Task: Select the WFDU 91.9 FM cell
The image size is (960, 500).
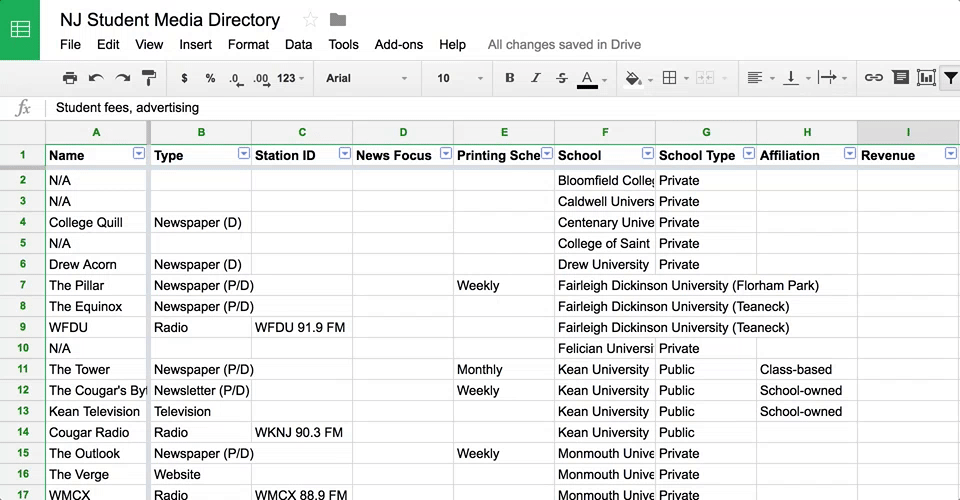Action: click(302, 327)
